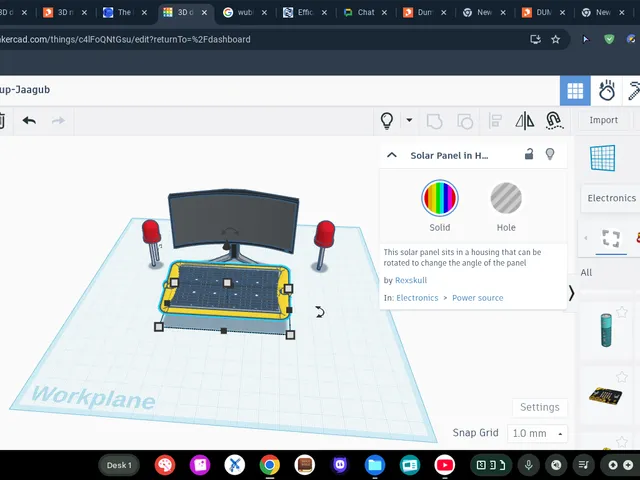
Task: Open the Desk 1 button in shelf
Action: (x=119, y=465)
